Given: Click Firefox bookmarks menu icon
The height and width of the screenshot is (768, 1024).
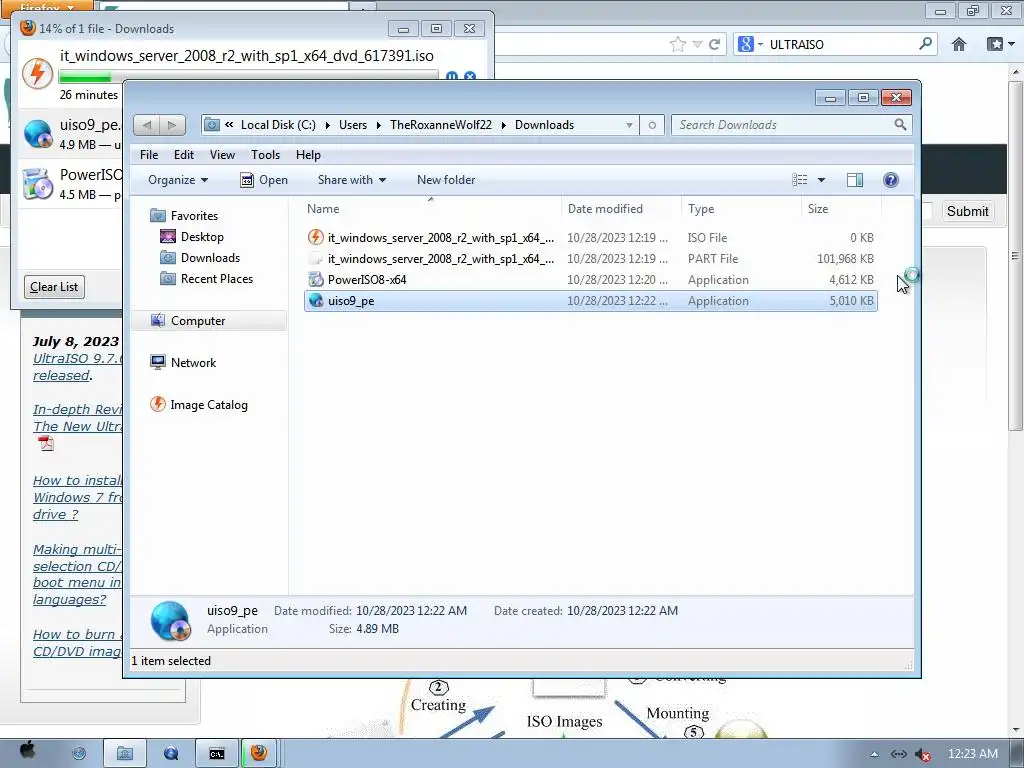Looking at the screenshot, I should [x=995, y=44].
